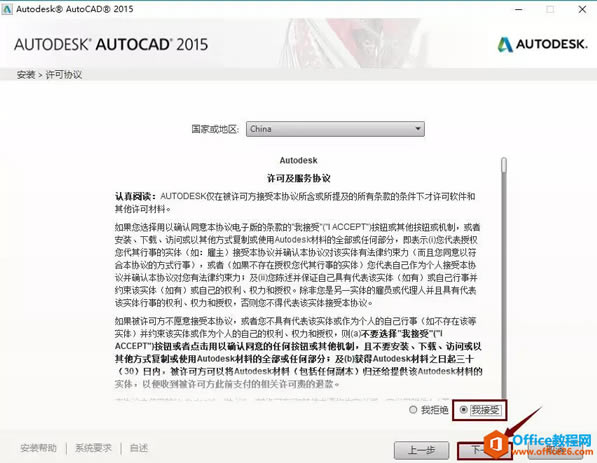Click the 认真阅读 bold text in agreement
Image resolution: width=597 pixels, height=463 pixels.
click(x=135, y=196)
